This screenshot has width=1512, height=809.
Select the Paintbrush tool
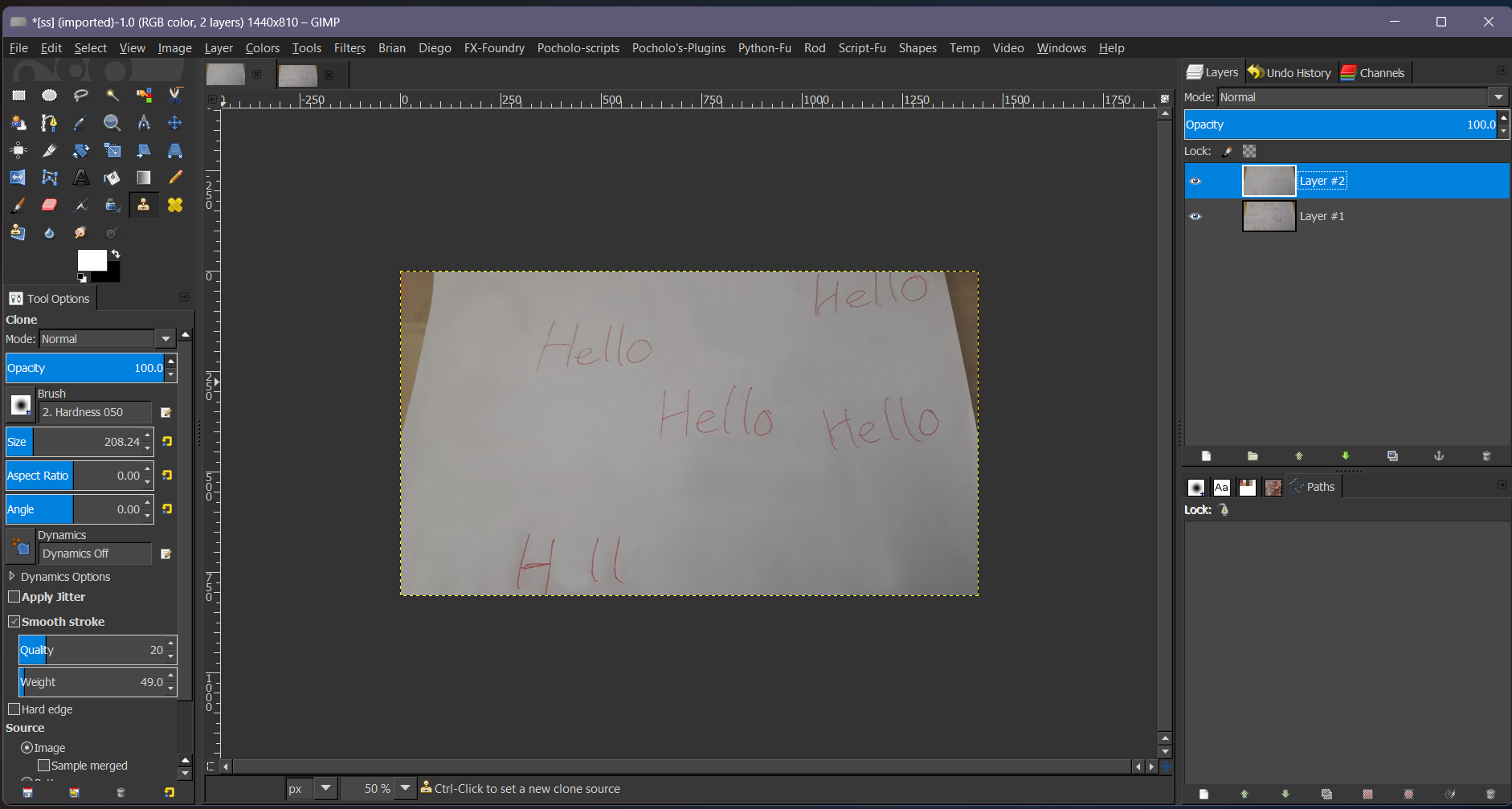pos(18,205)
